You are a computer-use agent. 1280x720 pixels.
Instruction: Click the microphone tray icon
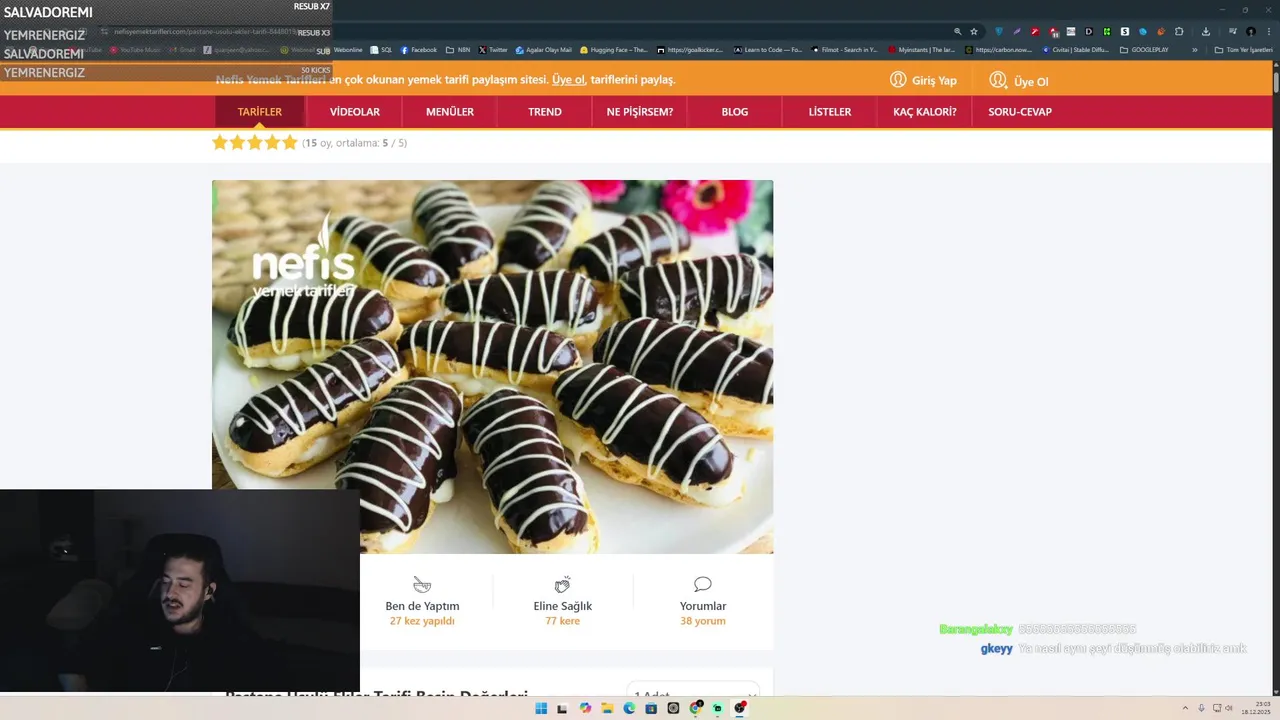coord(1201,708)
